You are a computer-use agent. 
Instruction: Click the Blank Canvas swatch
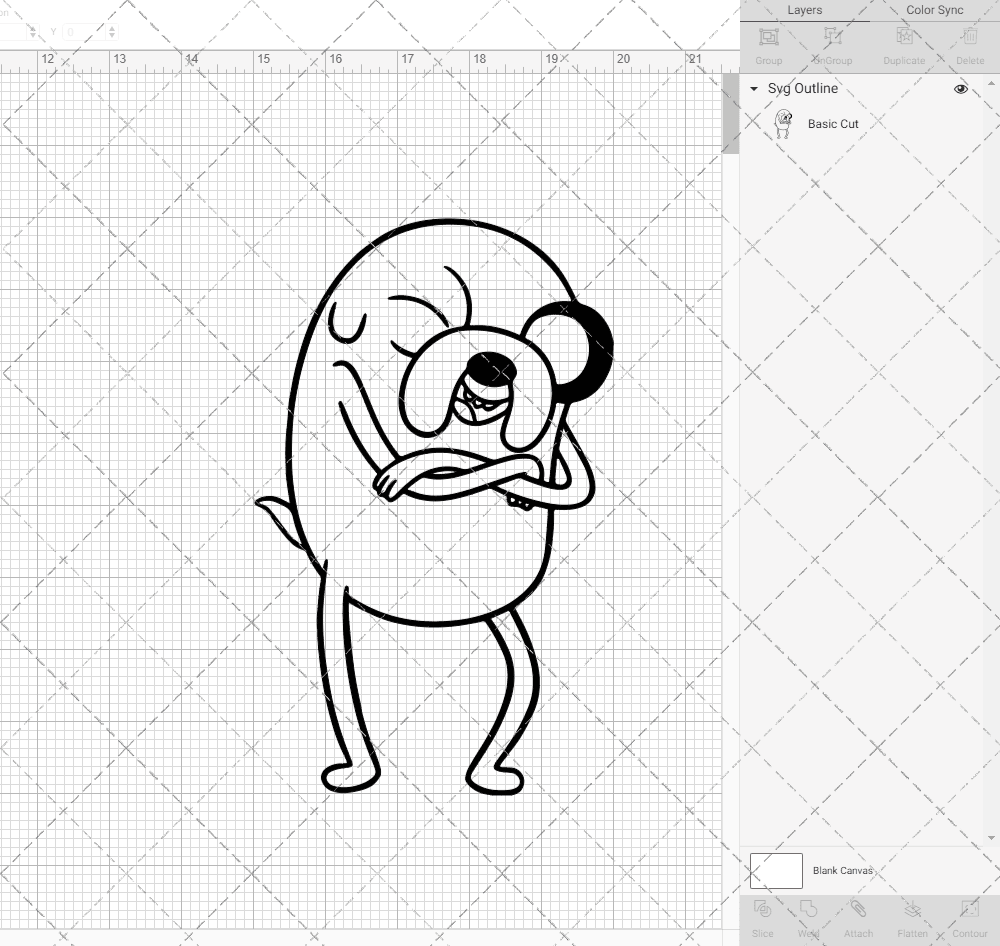tap(775, 870)
